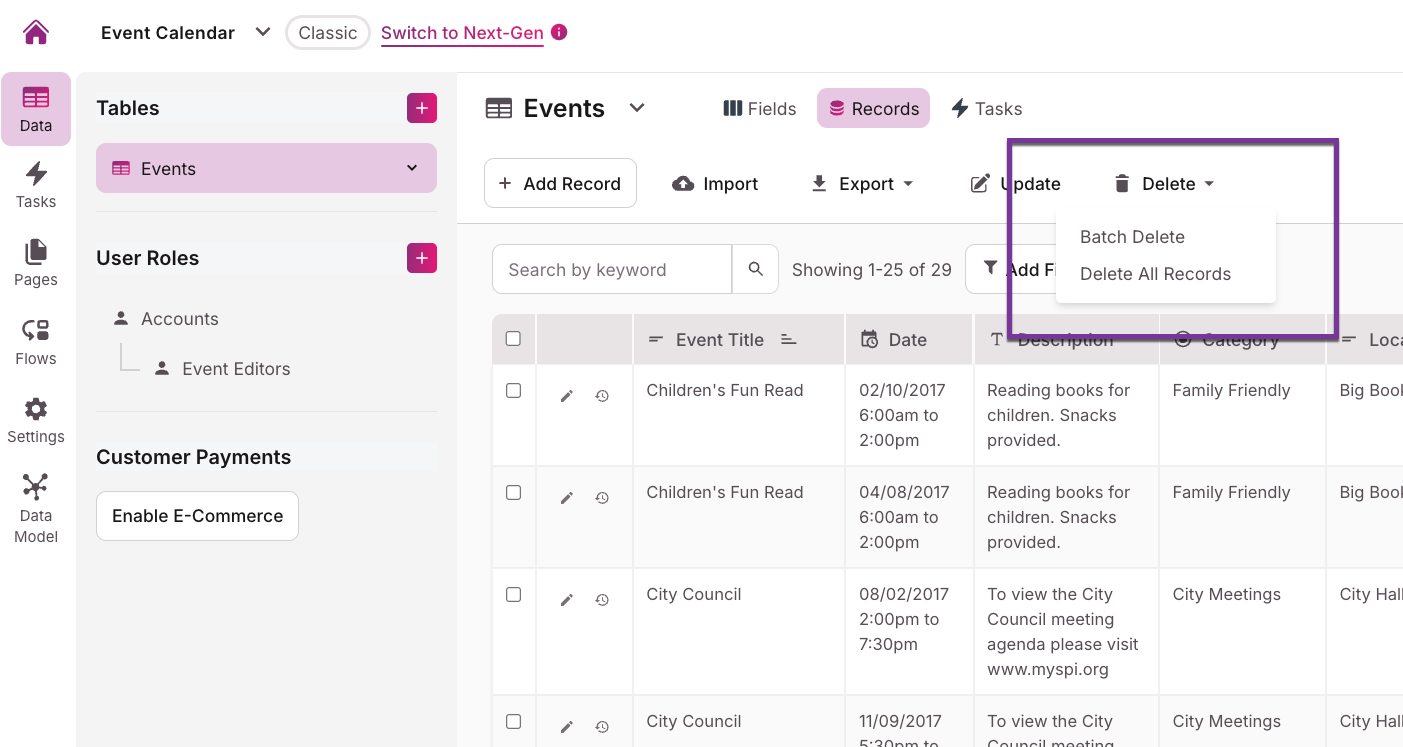This screenshot has height=747, width=1403.
Task: View history of first City Council record
Action: (602, 600)
